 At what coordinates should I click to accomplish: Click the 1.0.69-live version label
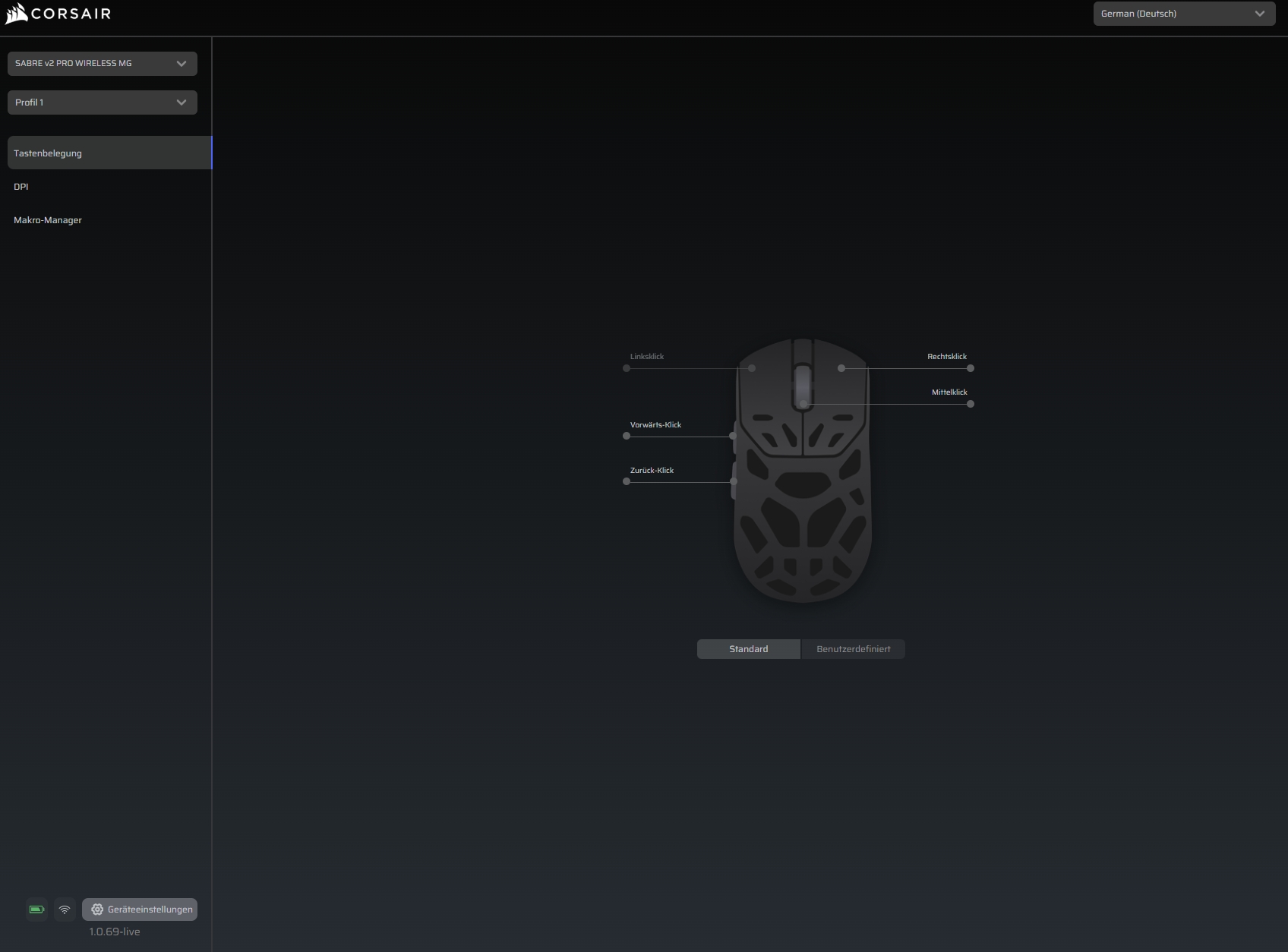tap(113, 932)
